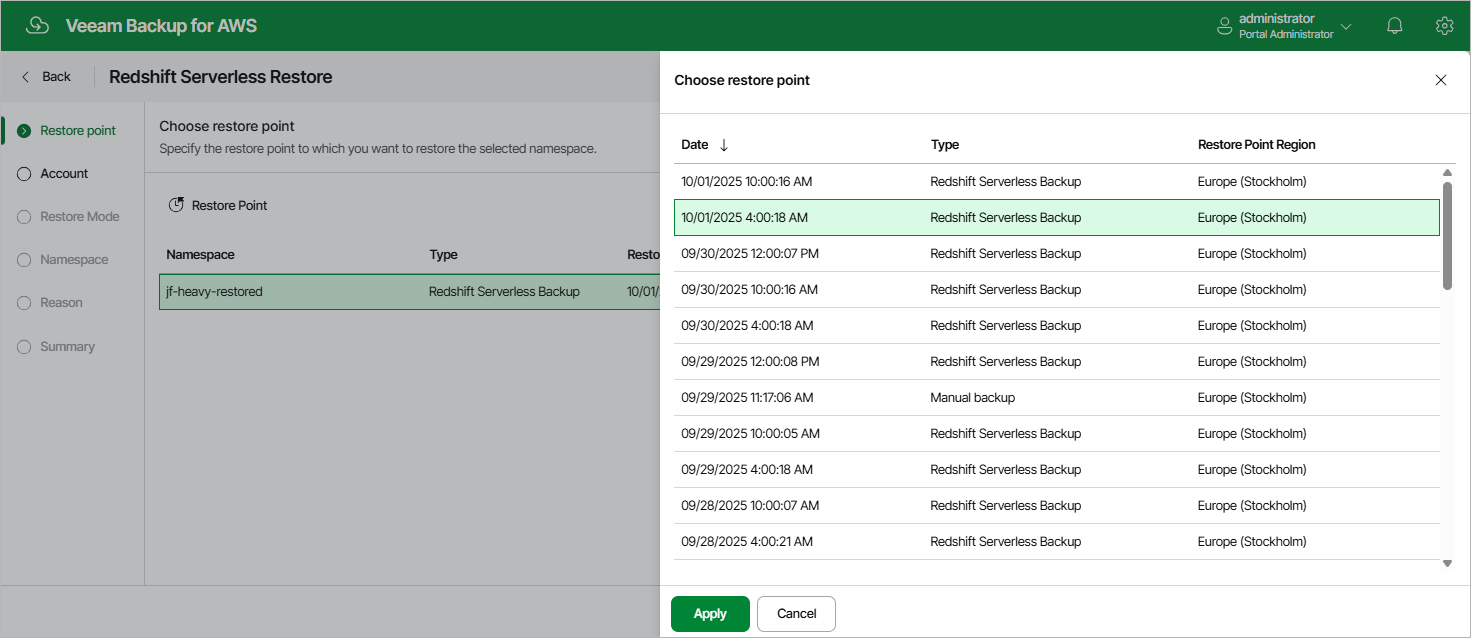1471x638 pixels.
Task: Click the Manual backup type cell
Action: point(972,398)
